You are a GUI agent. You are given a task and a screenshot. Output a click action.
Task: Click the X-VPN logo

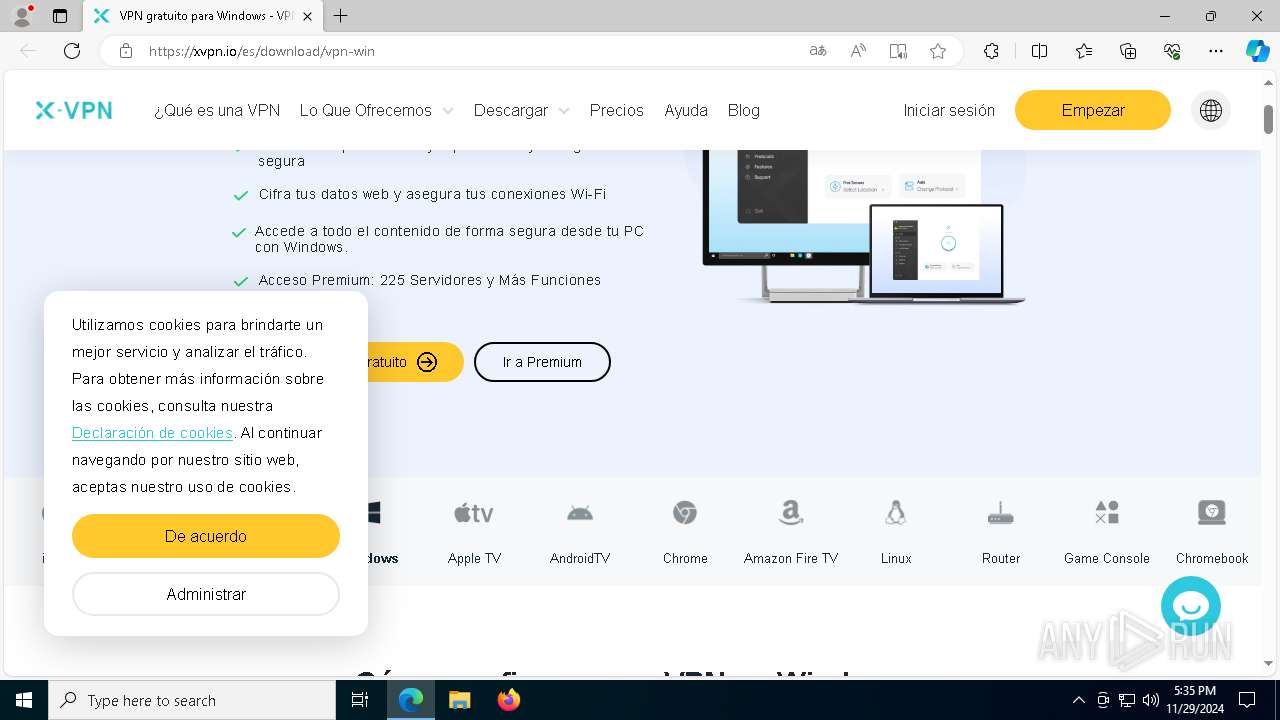(74, 110)
